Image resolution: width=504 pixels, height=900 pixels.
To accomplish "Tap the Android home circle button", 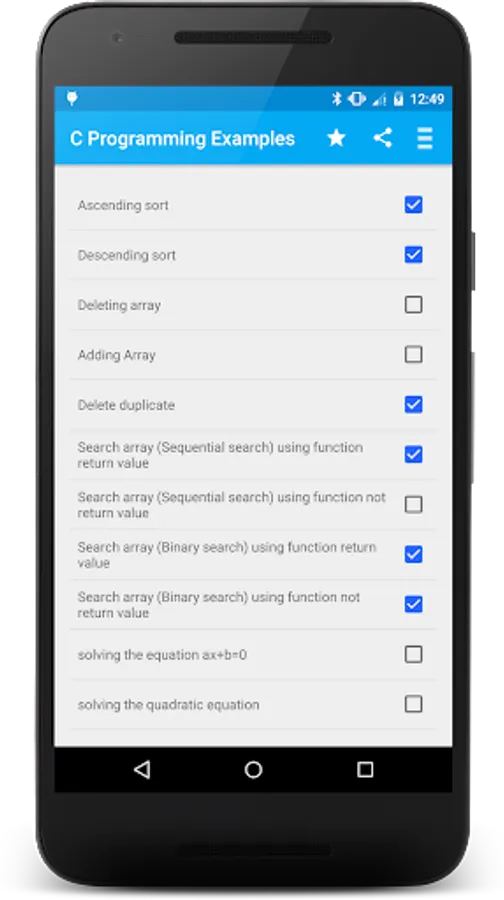I will click(x=253, y=769).
